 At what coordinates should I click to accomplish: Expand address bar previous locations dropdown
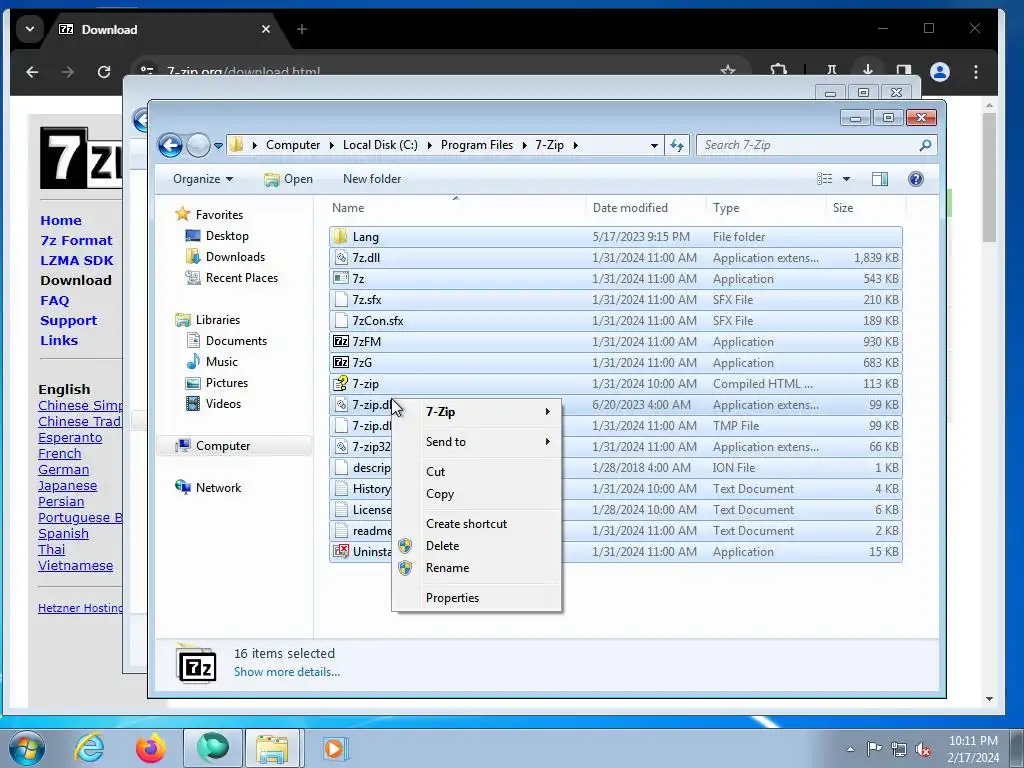(x=654, y=146)
